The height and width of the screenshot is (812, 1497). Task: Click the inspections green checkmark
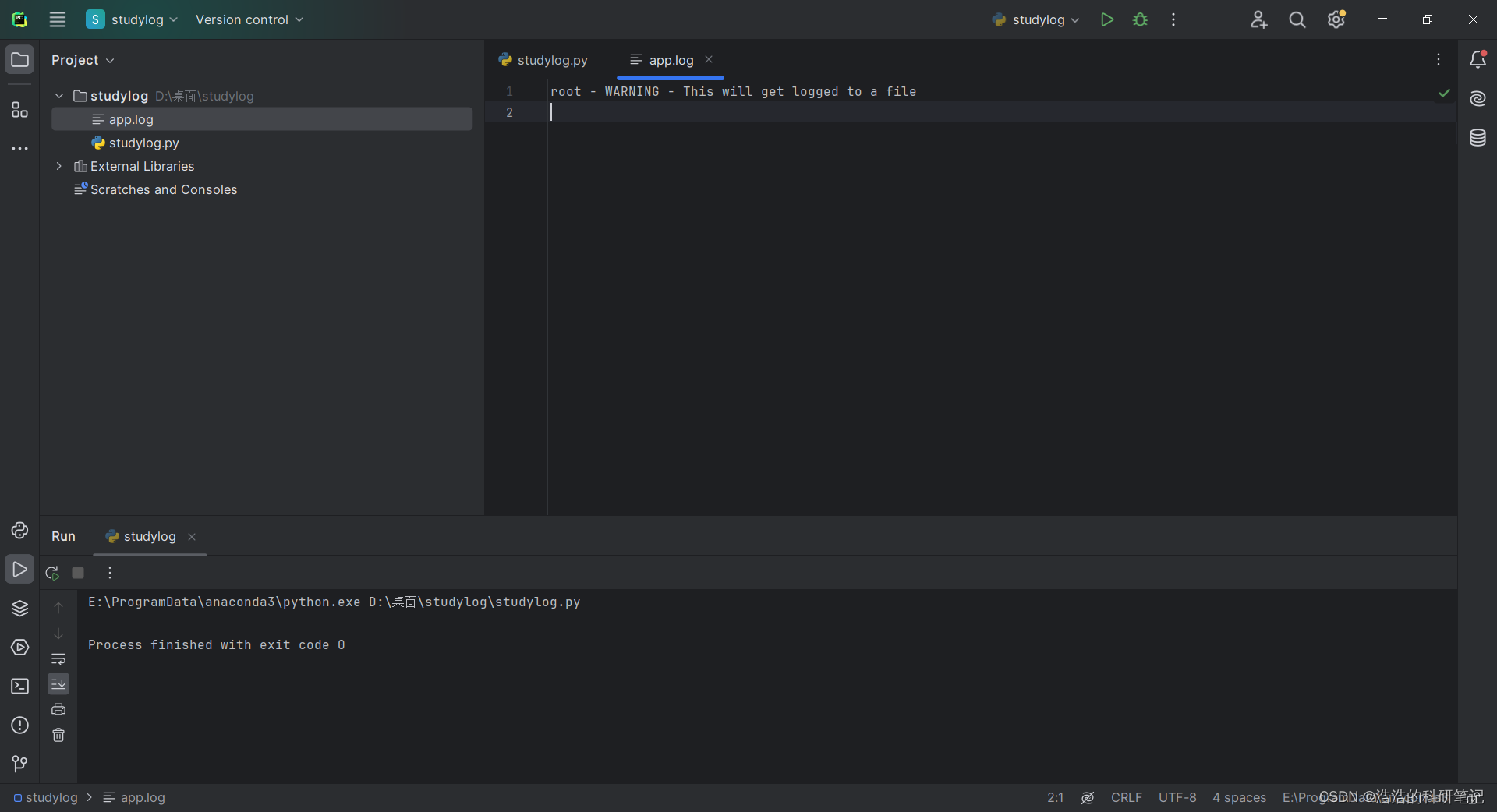pos(1444,93)
